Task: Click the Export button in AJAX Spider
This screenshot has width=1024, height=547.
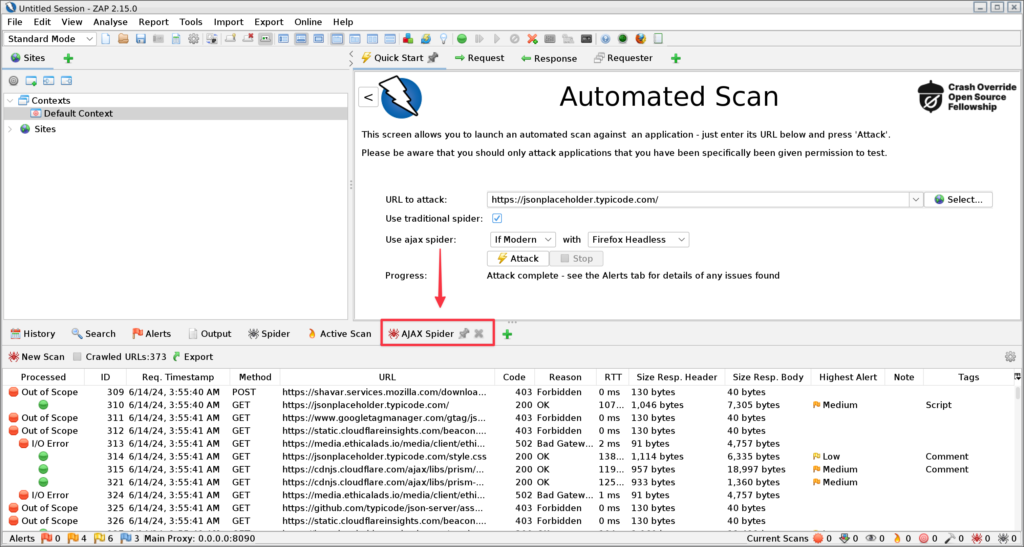Action: (x=193, y=356)
